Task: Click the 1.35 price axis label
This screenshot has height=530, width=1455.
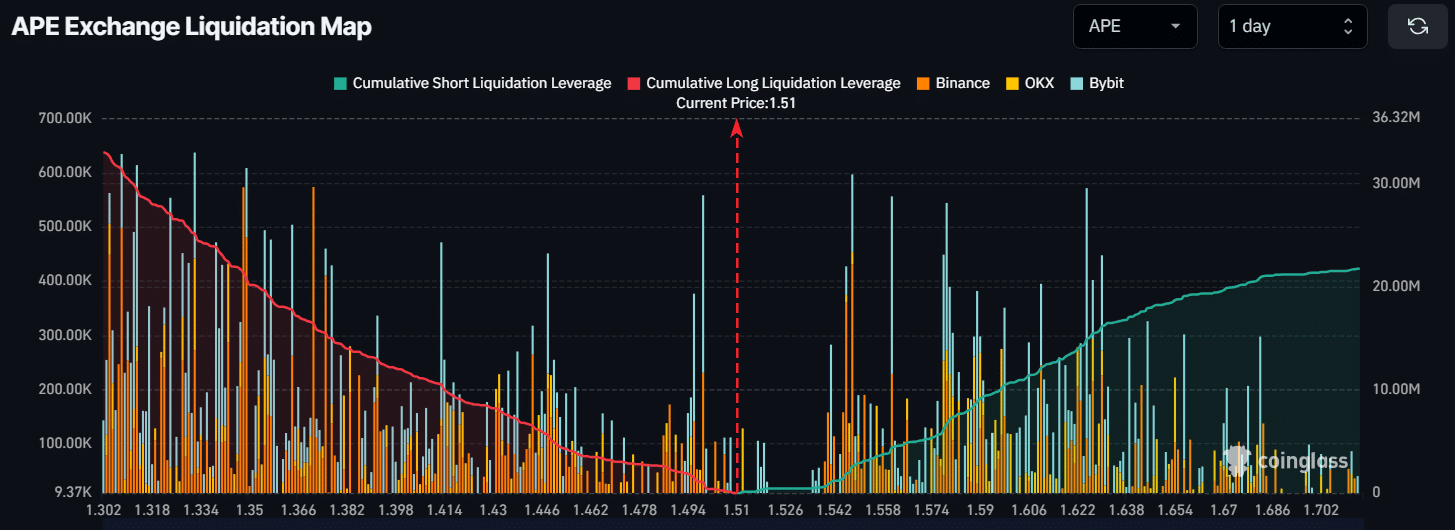Action: coord(250,510)
